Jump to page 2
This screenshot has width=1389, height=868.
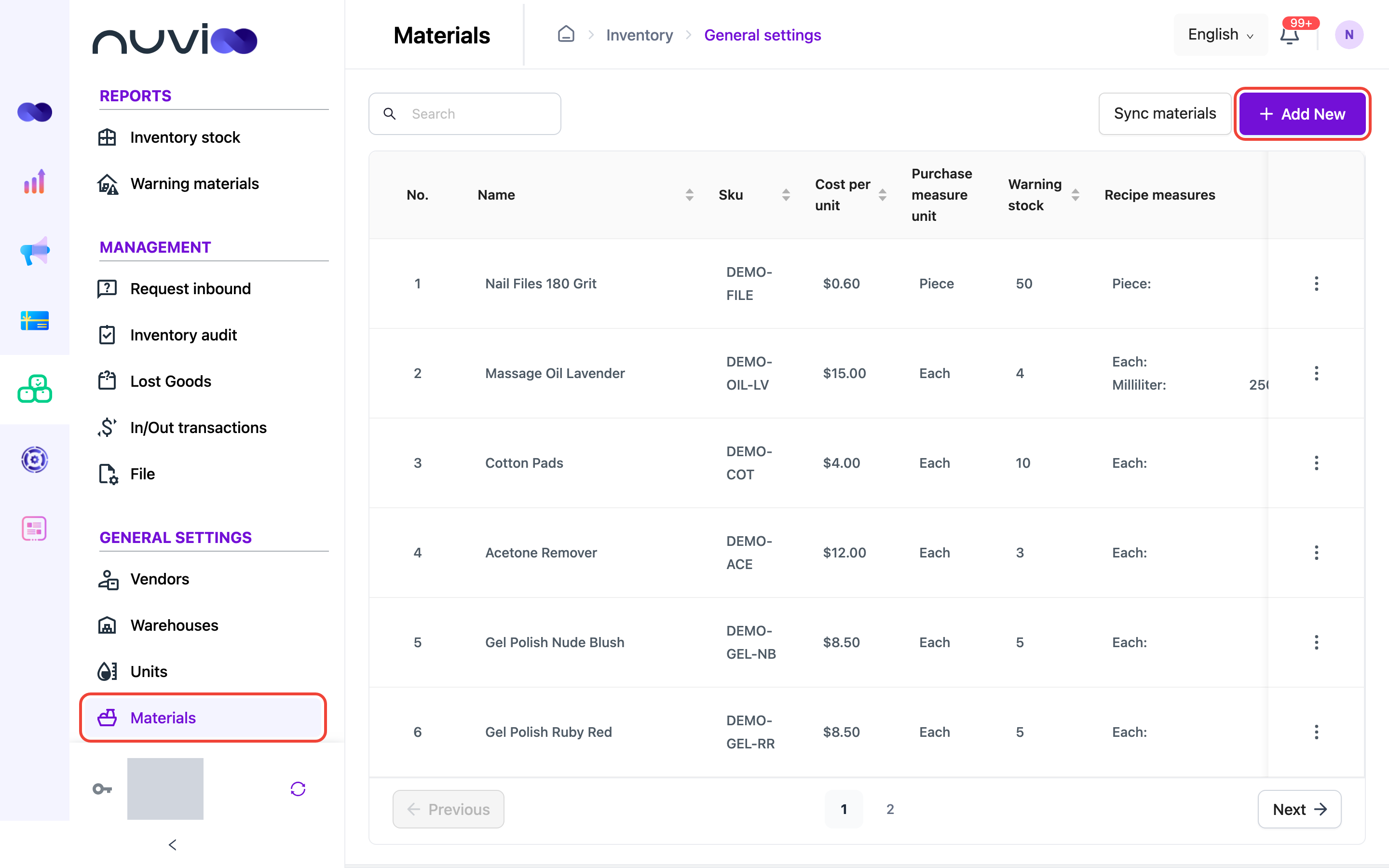click(890, 809)
